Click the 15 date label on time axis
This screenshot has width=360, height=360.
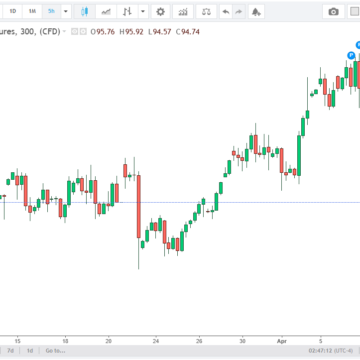(x=18, y=341)
